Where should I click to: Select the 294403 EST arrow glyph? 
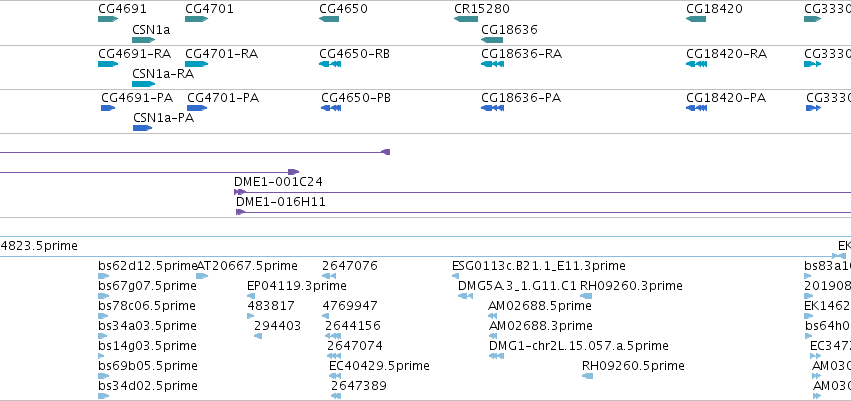(258, 336)
